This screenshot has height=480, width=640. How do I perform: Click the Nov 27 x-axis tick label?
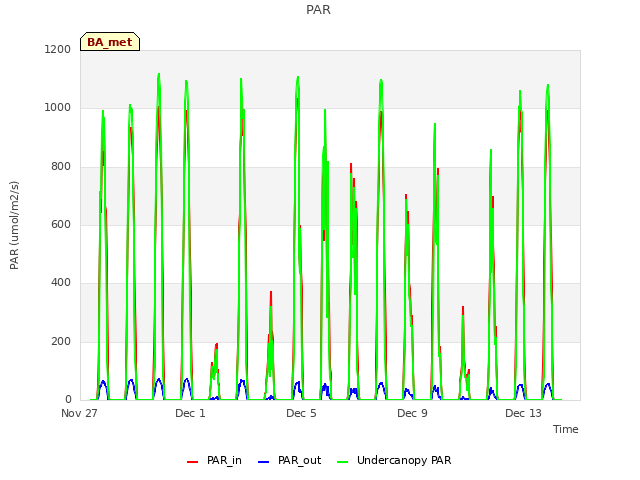pos(79,413)
